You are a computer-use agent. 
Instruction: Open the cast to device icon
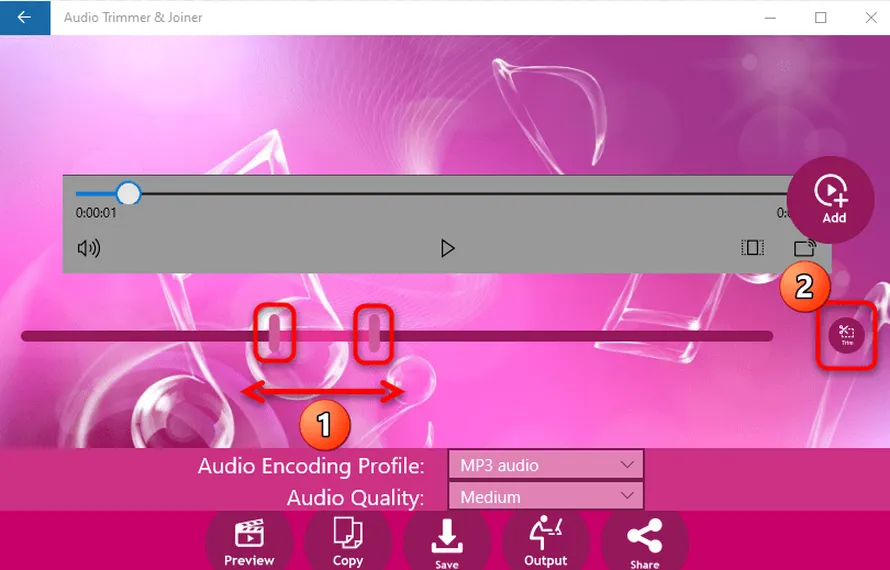pyautogui.click(x=804, y=248)
